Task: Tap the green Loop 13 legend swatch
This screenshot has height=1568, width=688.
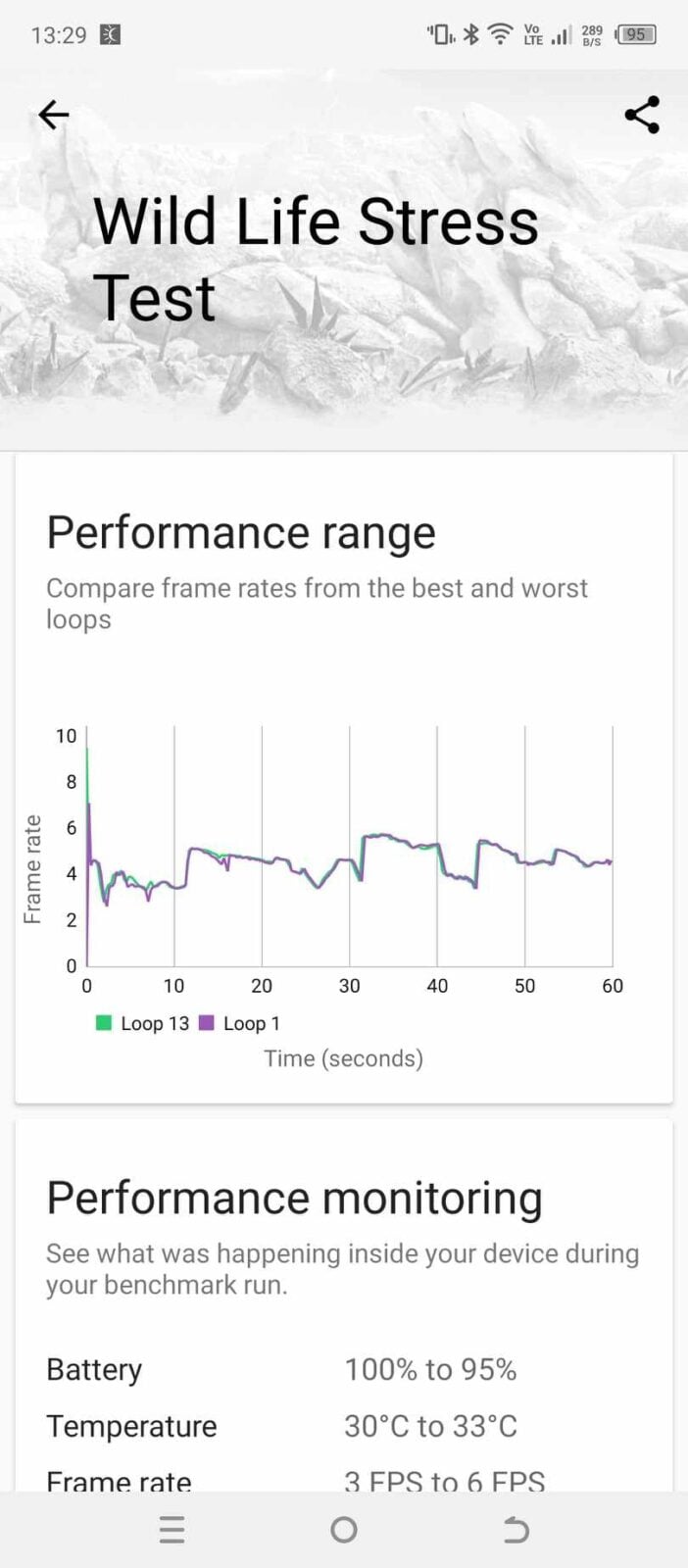Action: click(104, 1022)
